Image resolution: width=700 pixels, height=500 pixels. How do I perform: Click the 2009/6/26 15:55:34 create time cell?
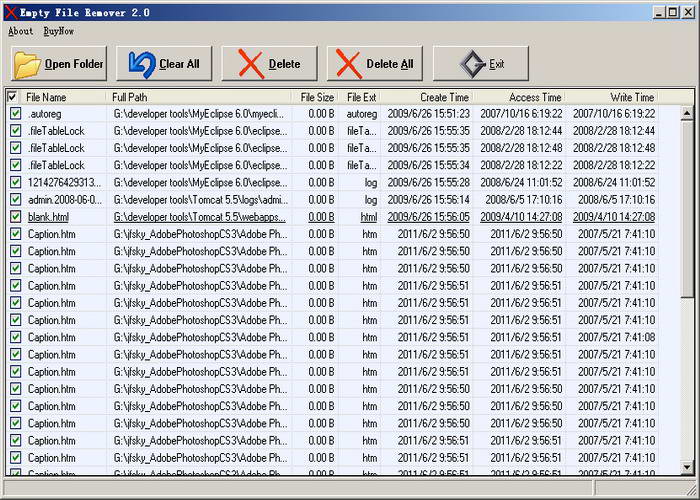pos(429,165)
